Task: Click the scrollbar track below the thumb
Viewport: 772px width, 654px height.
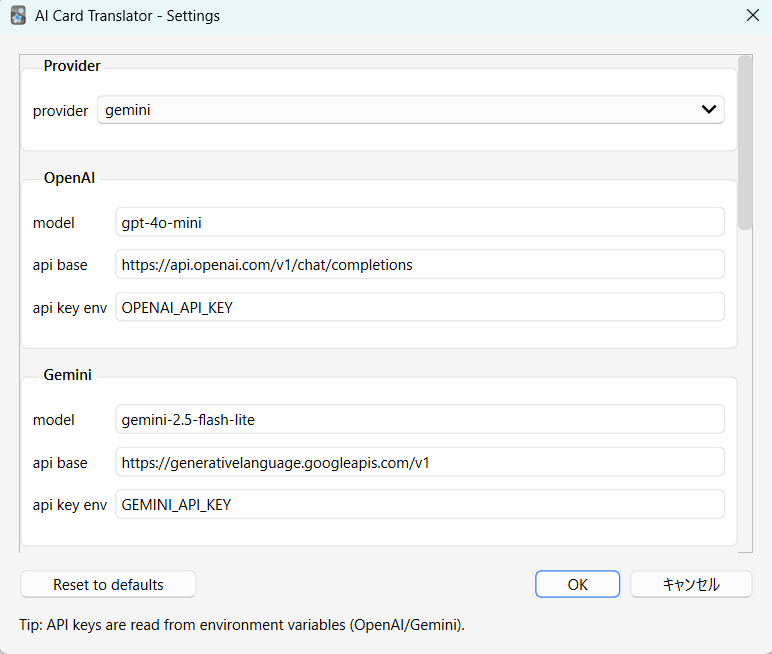Action: point(744,400)
